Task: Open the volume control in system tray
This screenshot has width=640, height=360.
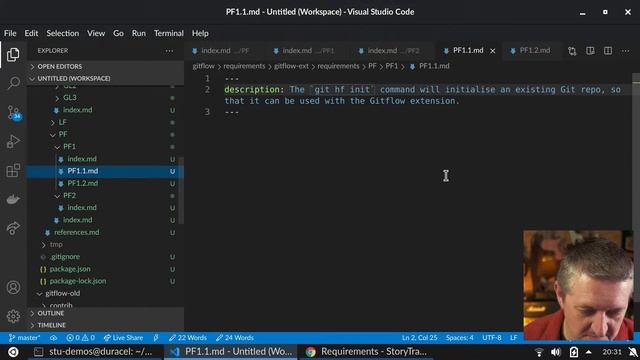Action: click(x=556, y=352)
